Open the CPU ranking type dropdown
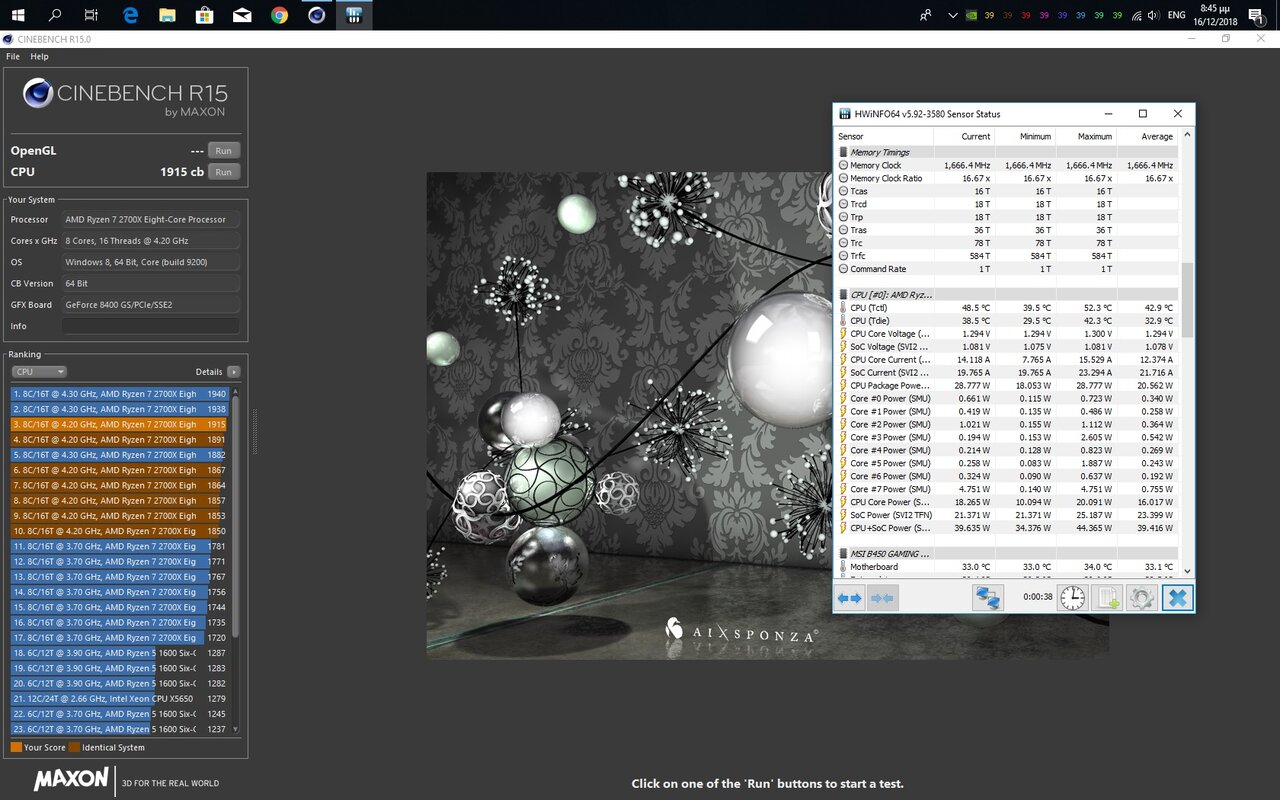1280x800 pixels. (39, 371)
